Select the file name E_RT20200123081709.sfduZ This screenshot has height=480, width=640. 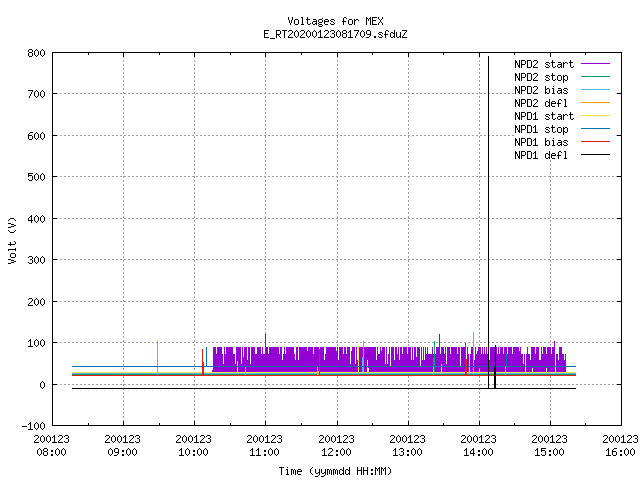click(x=335, y=34)
